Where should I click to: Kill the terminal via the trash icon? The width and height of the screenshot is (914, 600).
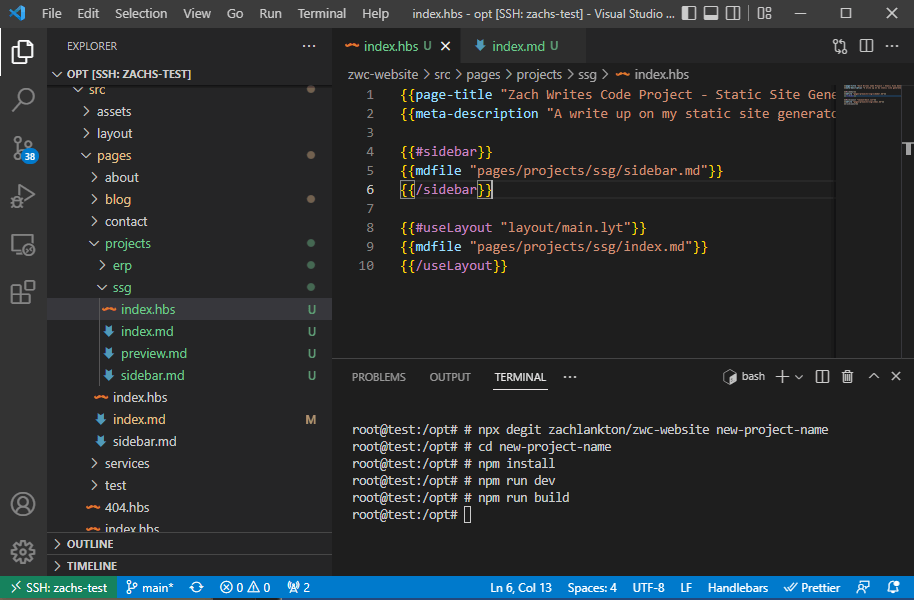847,377
